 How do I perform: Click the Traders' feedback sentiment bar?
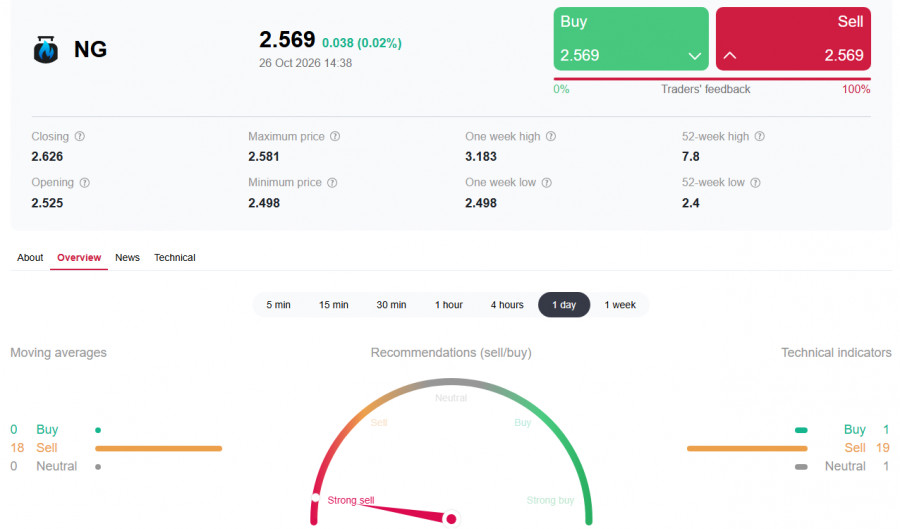pyautogui.click(x=712, y=79)
